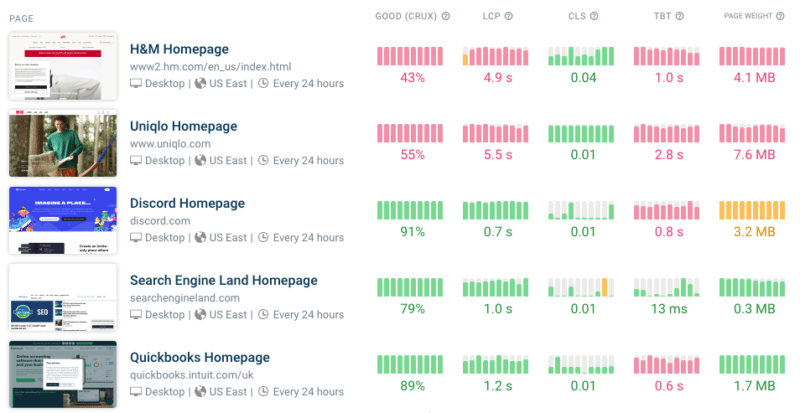The height and width of the screenshot is (413, 800).
Task: Click the Discord page thumbnail
Action: [x=63, y=220]
